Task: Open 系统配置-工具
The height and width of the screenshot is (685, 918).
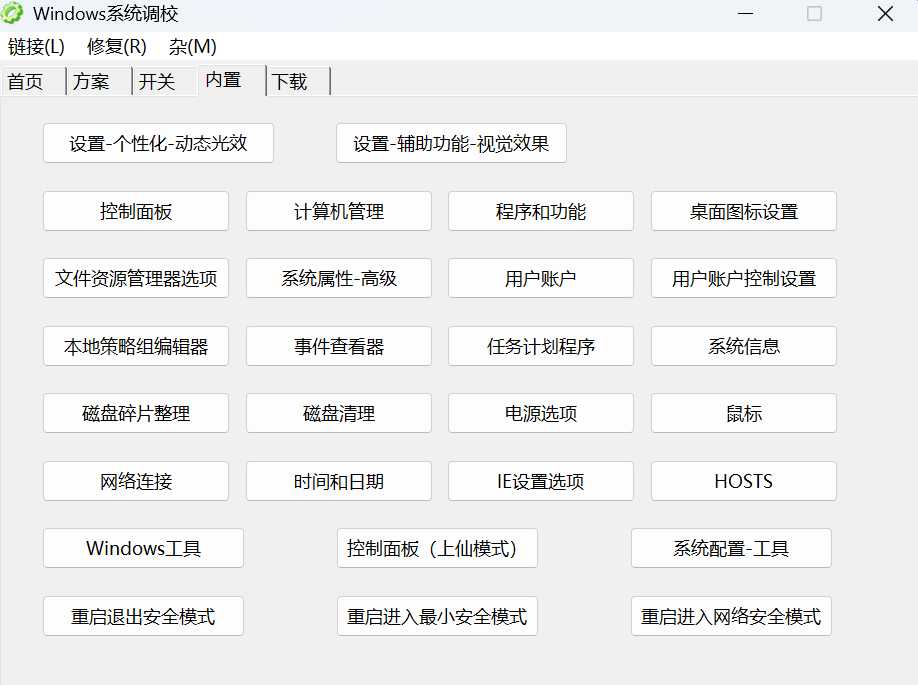Action: tap(731, 548)
